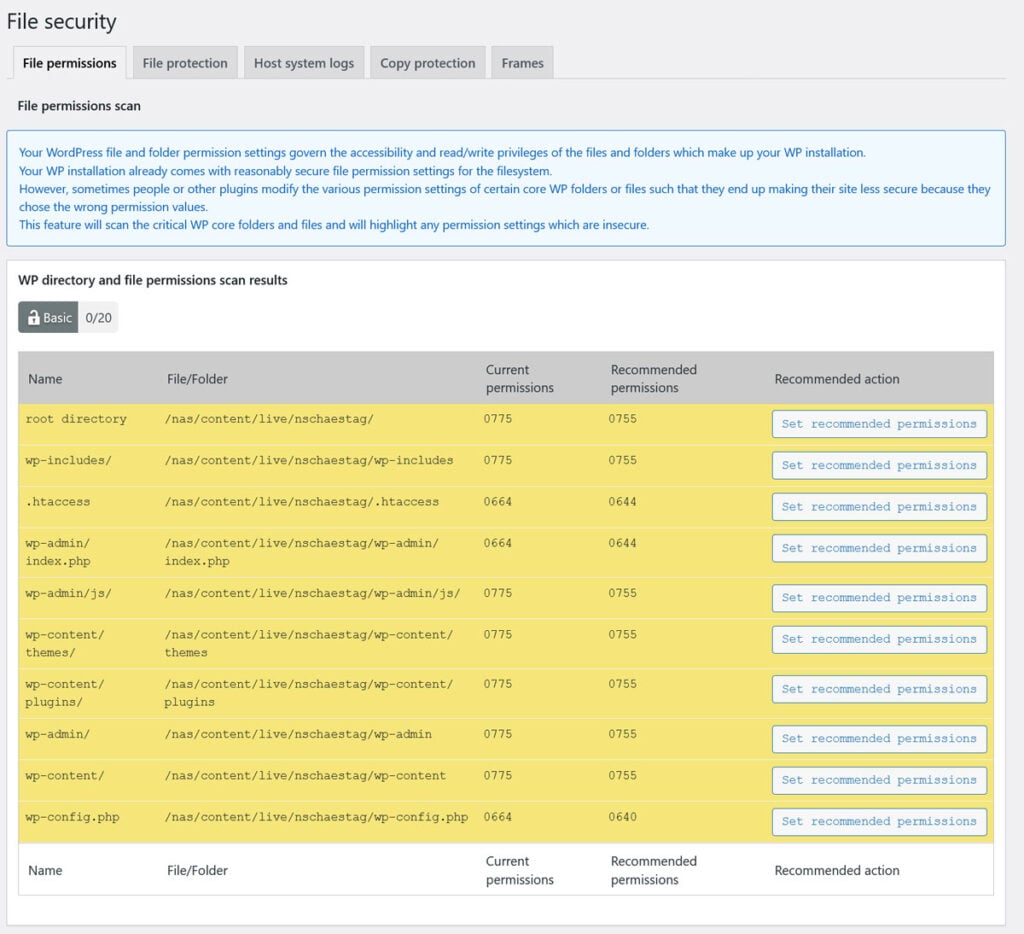
Task: Fix permissions for the wp-admin/js/ folder
Action: point(878,597)
